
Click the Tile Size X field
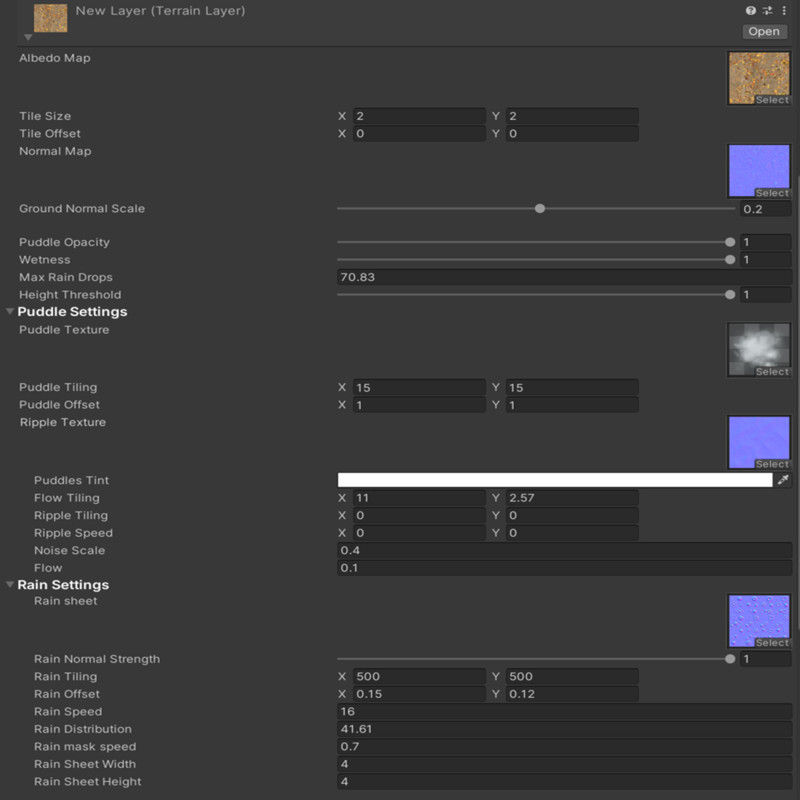419,116
